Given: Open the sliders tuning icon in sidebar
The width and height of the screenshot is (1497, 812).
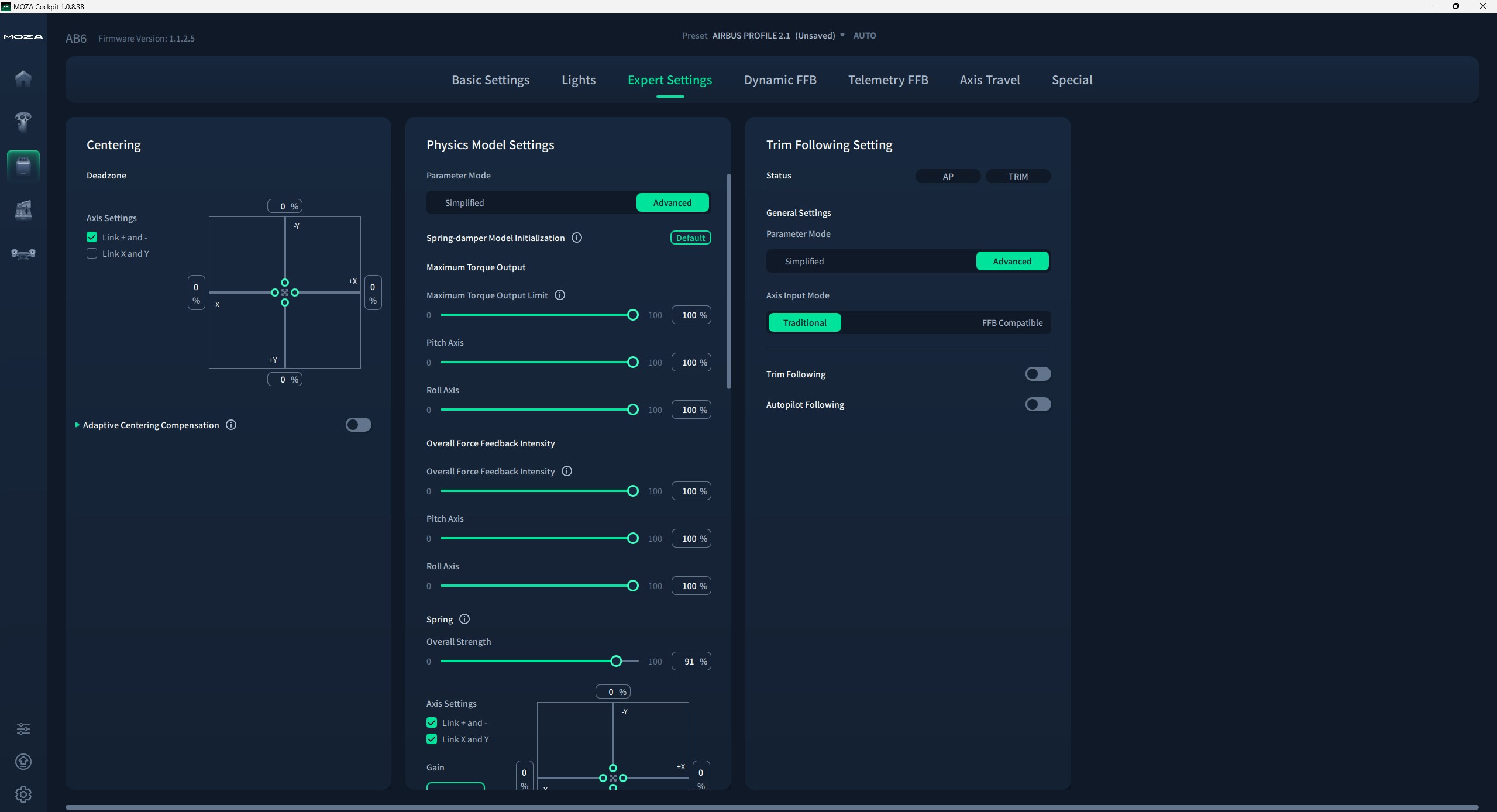Looking at the screenshot, I should pyautogui.click(x=23, y=729).
